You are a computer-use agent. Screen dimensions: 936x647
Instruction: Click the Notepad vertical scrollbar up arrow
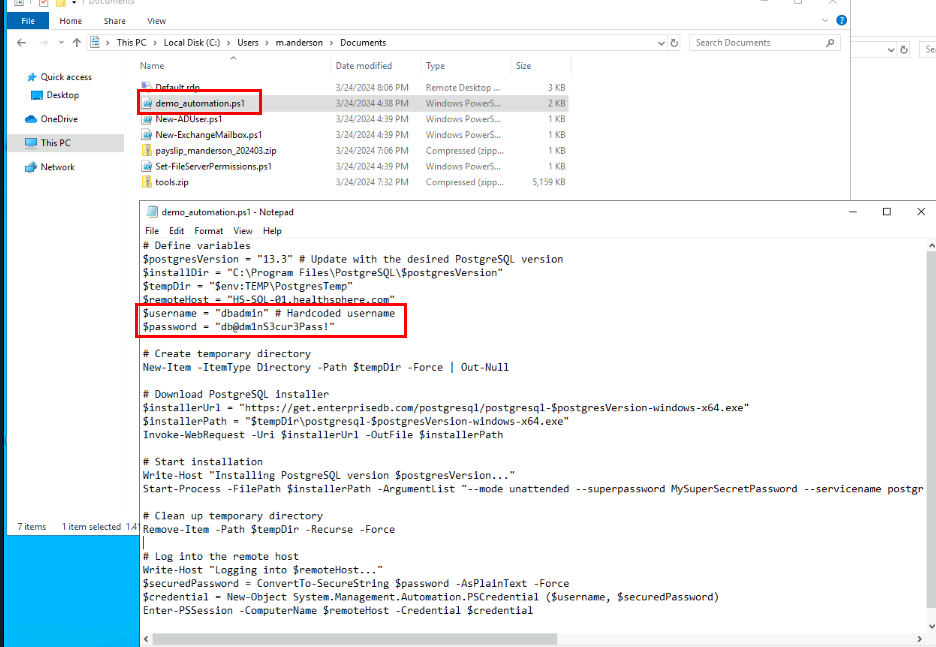point(931,245)
